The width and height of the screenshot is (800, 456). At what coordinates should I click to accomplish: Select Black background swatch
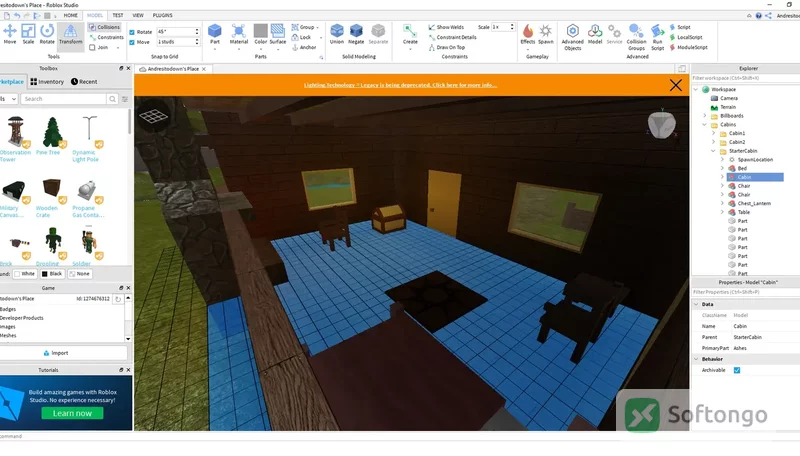(x=52, y=274)
